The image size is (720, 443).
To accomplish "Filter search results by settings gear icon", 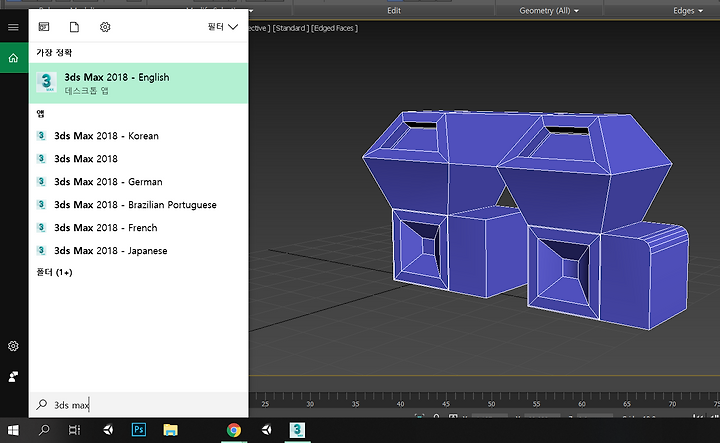I will (105, 27).
